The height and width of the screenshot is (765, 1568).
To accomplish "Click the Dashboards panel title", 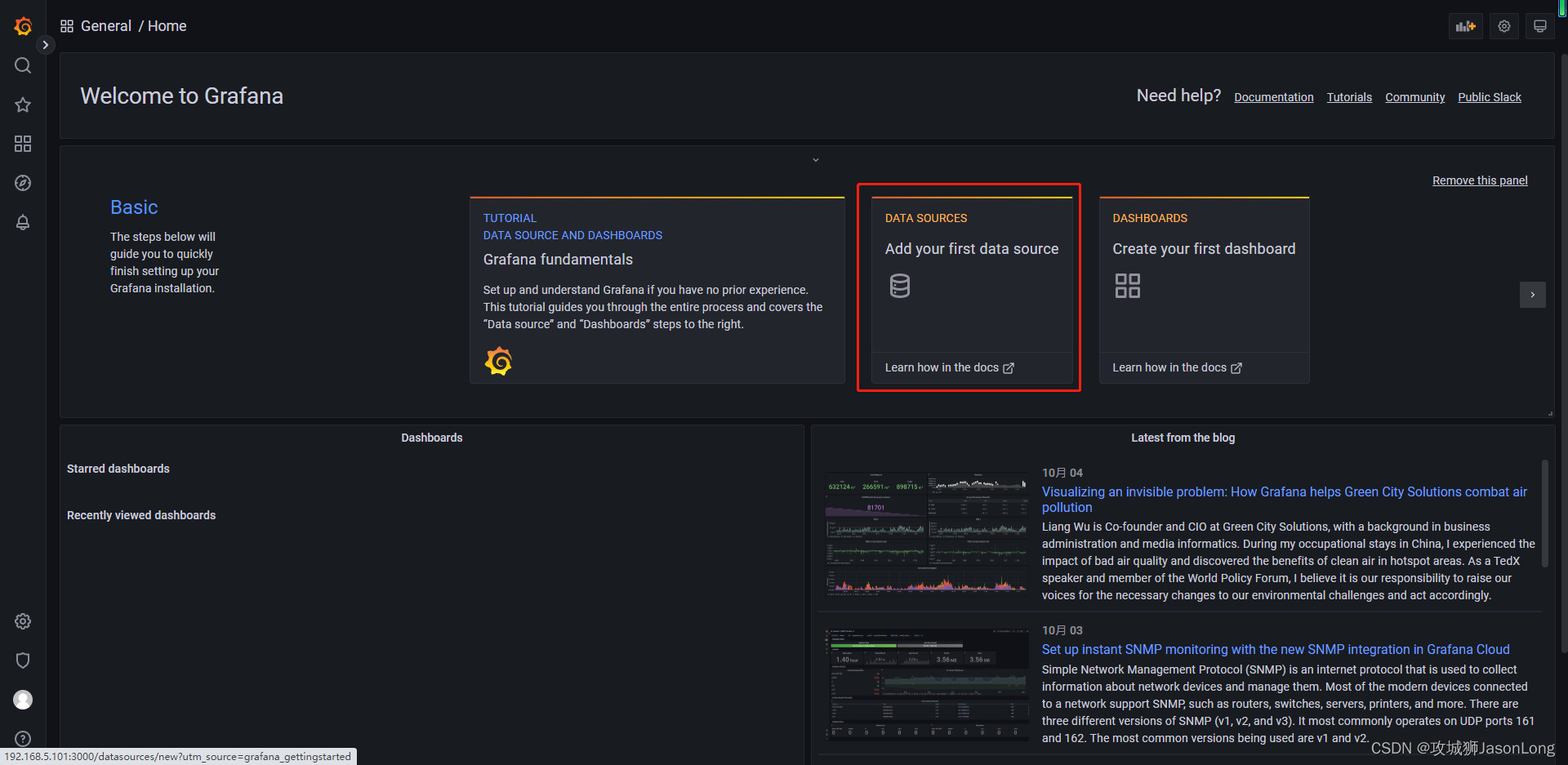I will (x=432, y=438).
